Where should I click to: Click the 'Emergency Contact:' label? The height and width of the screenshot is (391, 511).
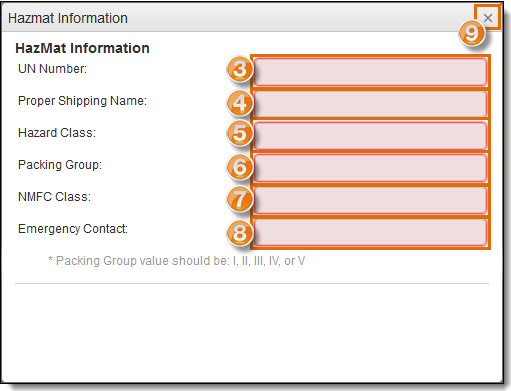73,229
